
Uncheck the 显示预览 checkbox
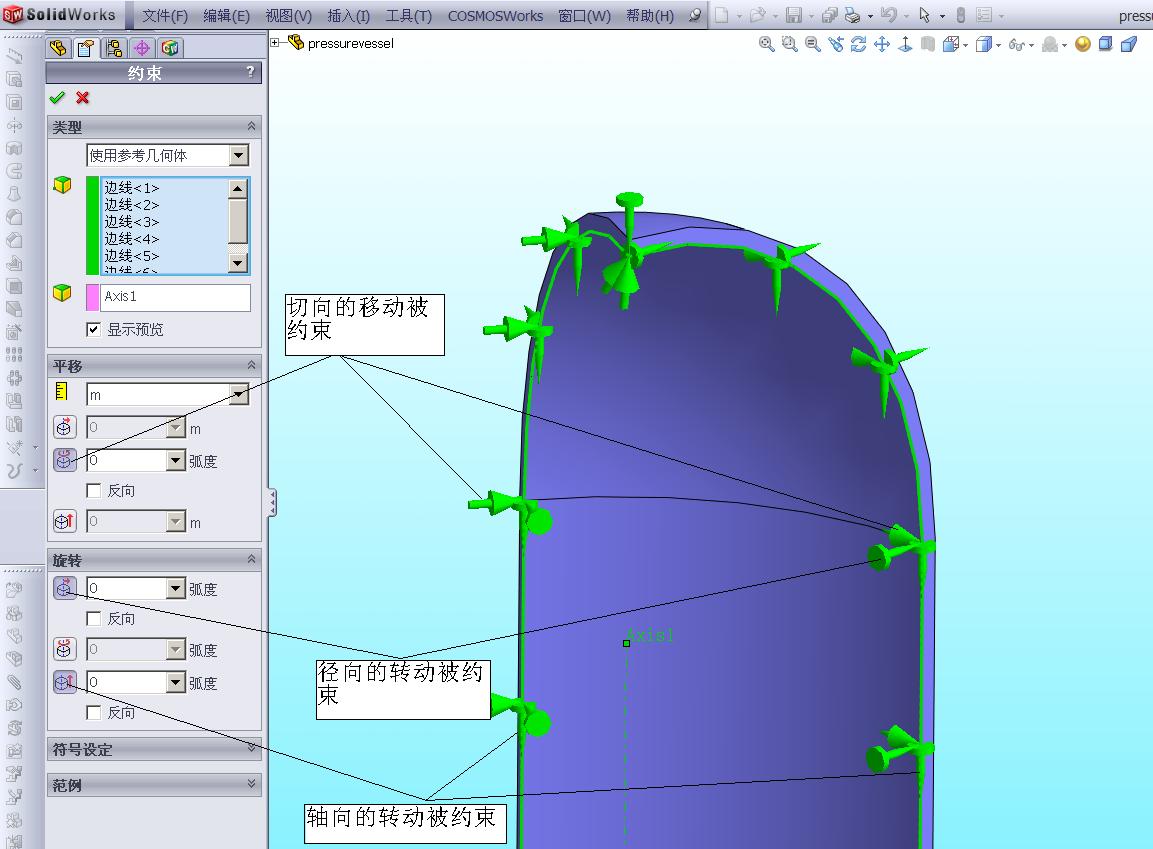93,329
